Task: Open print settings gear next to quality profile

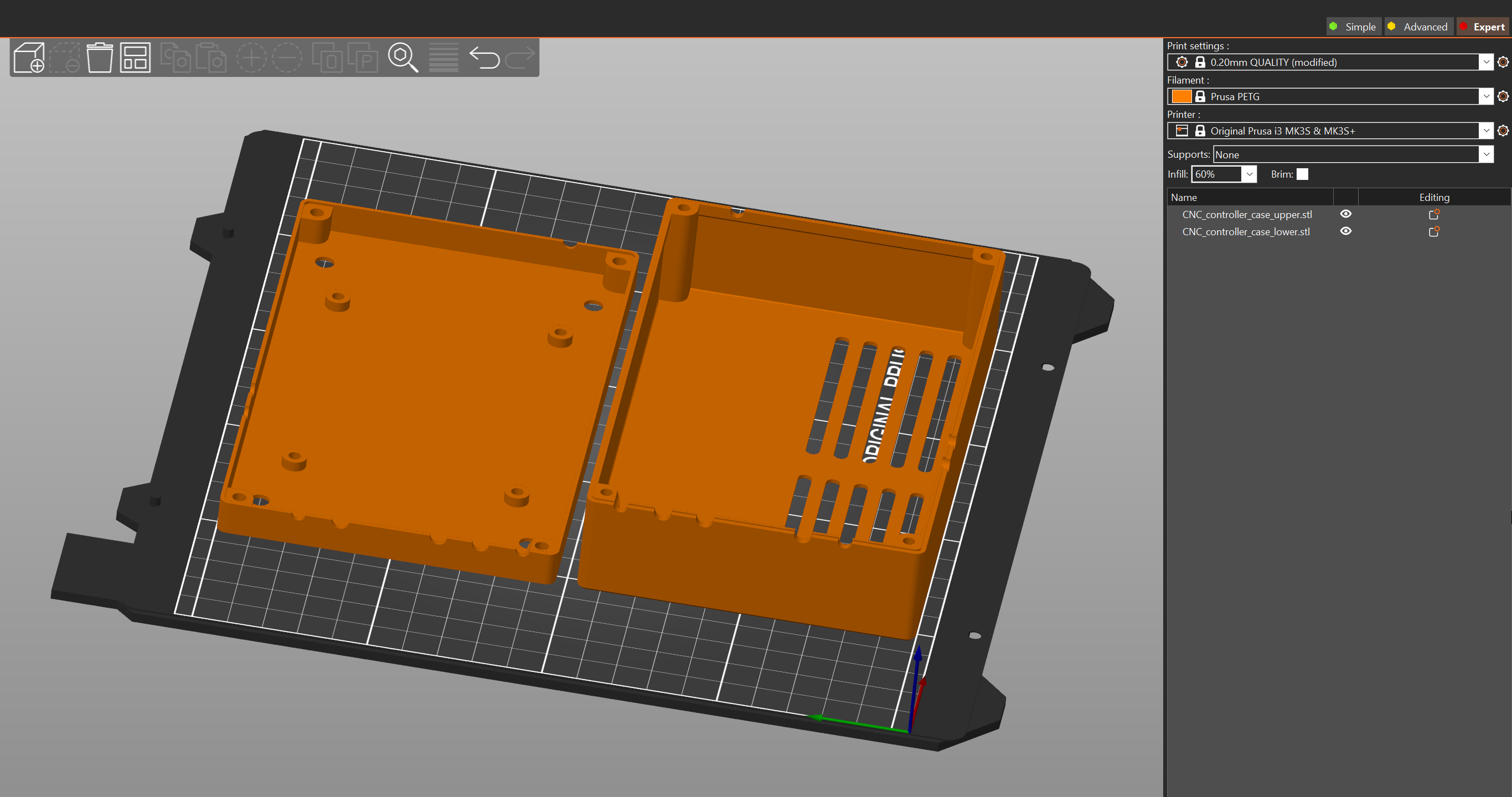Action: pos(1503,61)
